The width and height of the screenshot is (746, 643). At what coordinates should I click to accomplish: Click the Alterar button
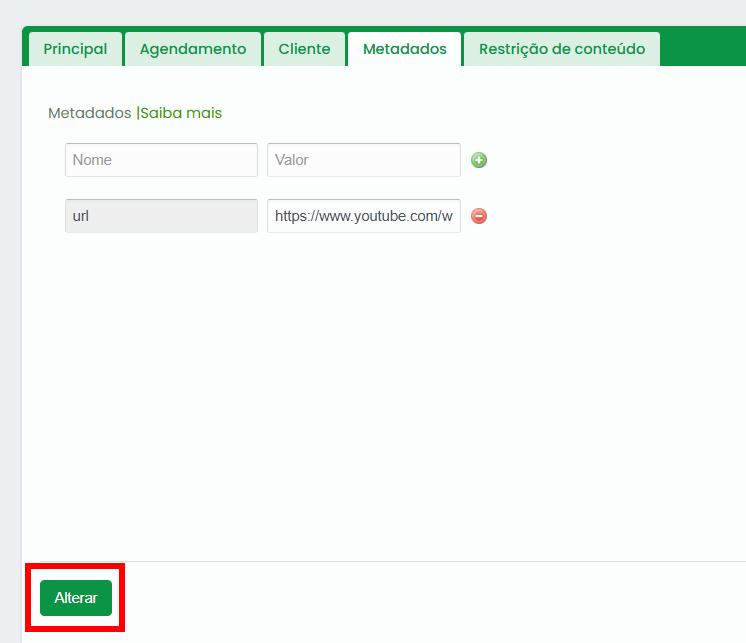coord(76,598)
